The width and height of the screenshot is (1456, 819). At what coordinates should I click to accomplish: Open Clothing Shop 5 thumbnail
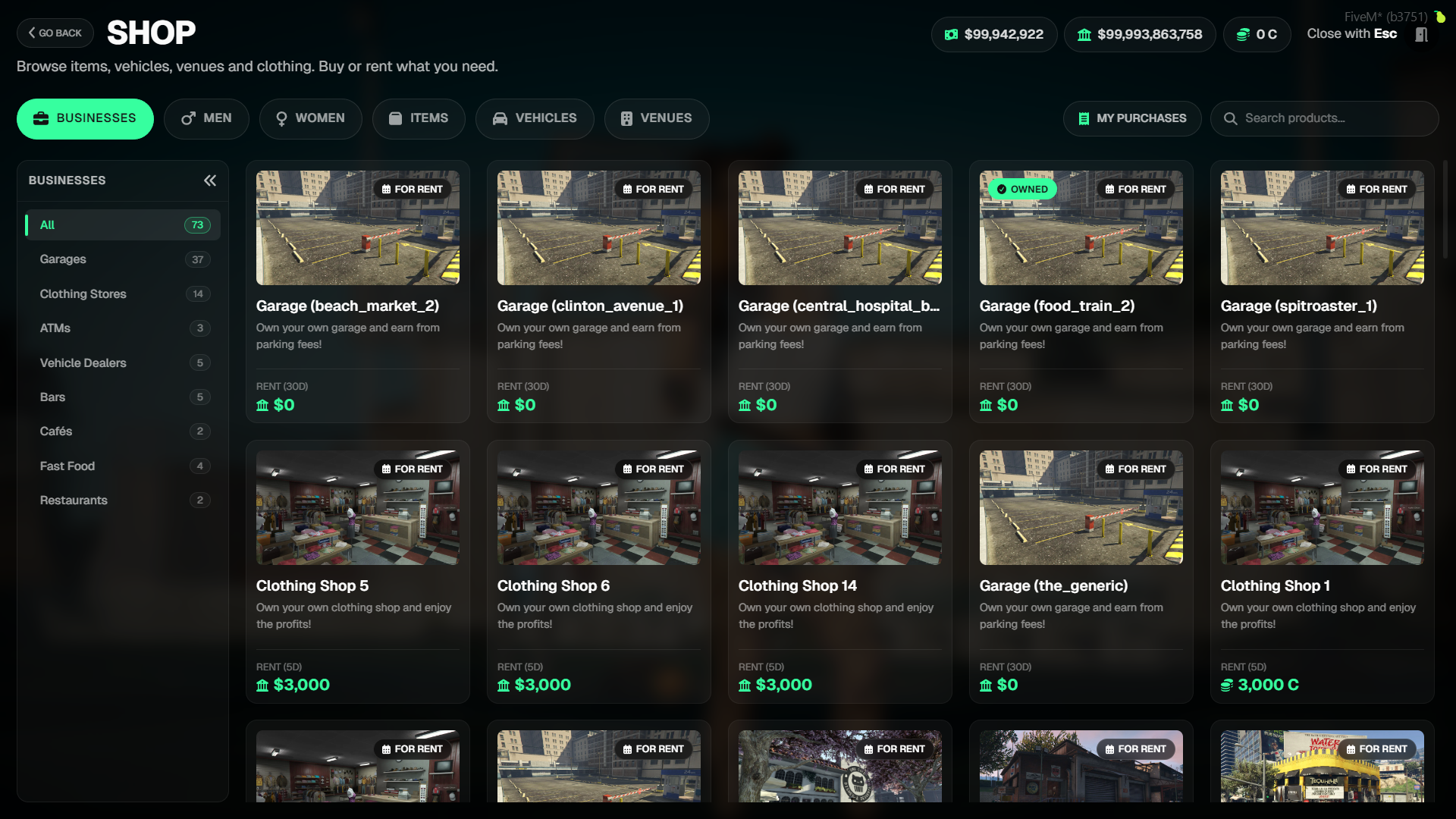click(x=357, y=507)
